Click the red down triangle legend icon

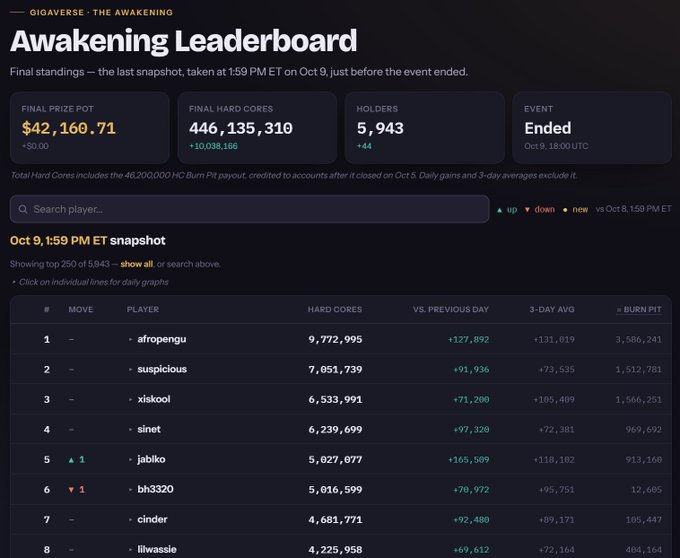[527, 209]
